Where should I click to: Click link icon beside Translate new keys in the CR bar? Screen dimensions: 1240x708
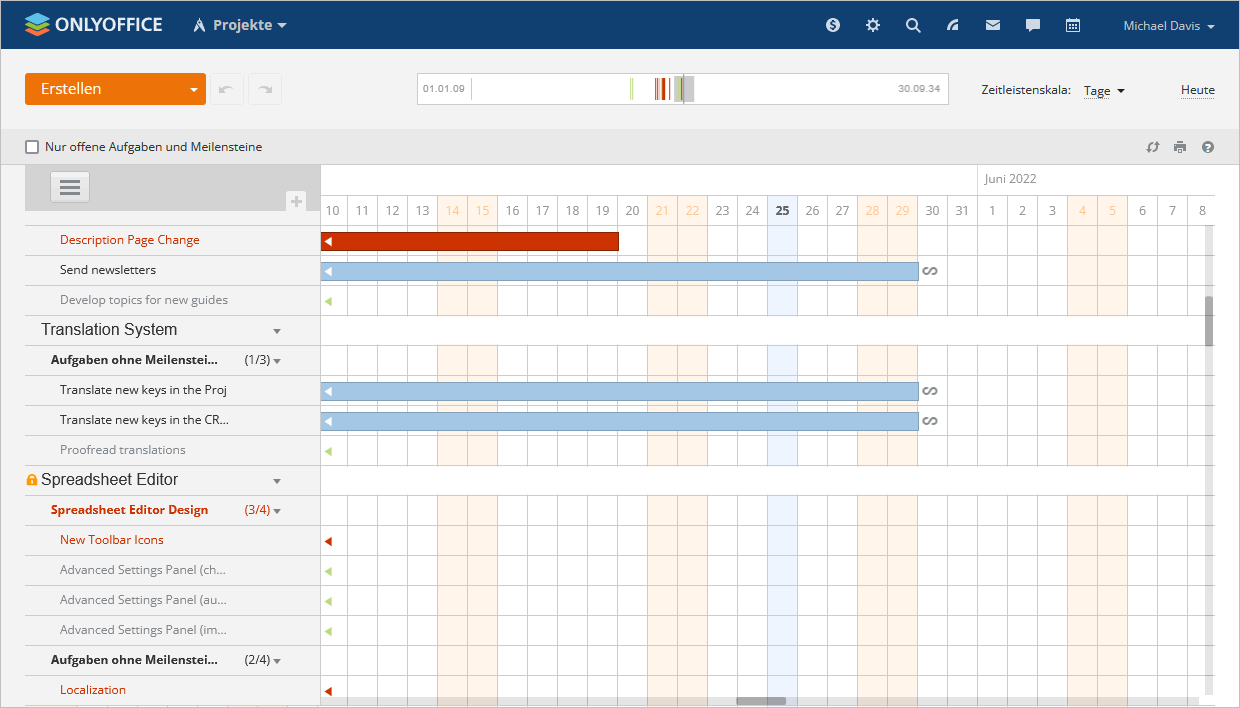point(930,421)
